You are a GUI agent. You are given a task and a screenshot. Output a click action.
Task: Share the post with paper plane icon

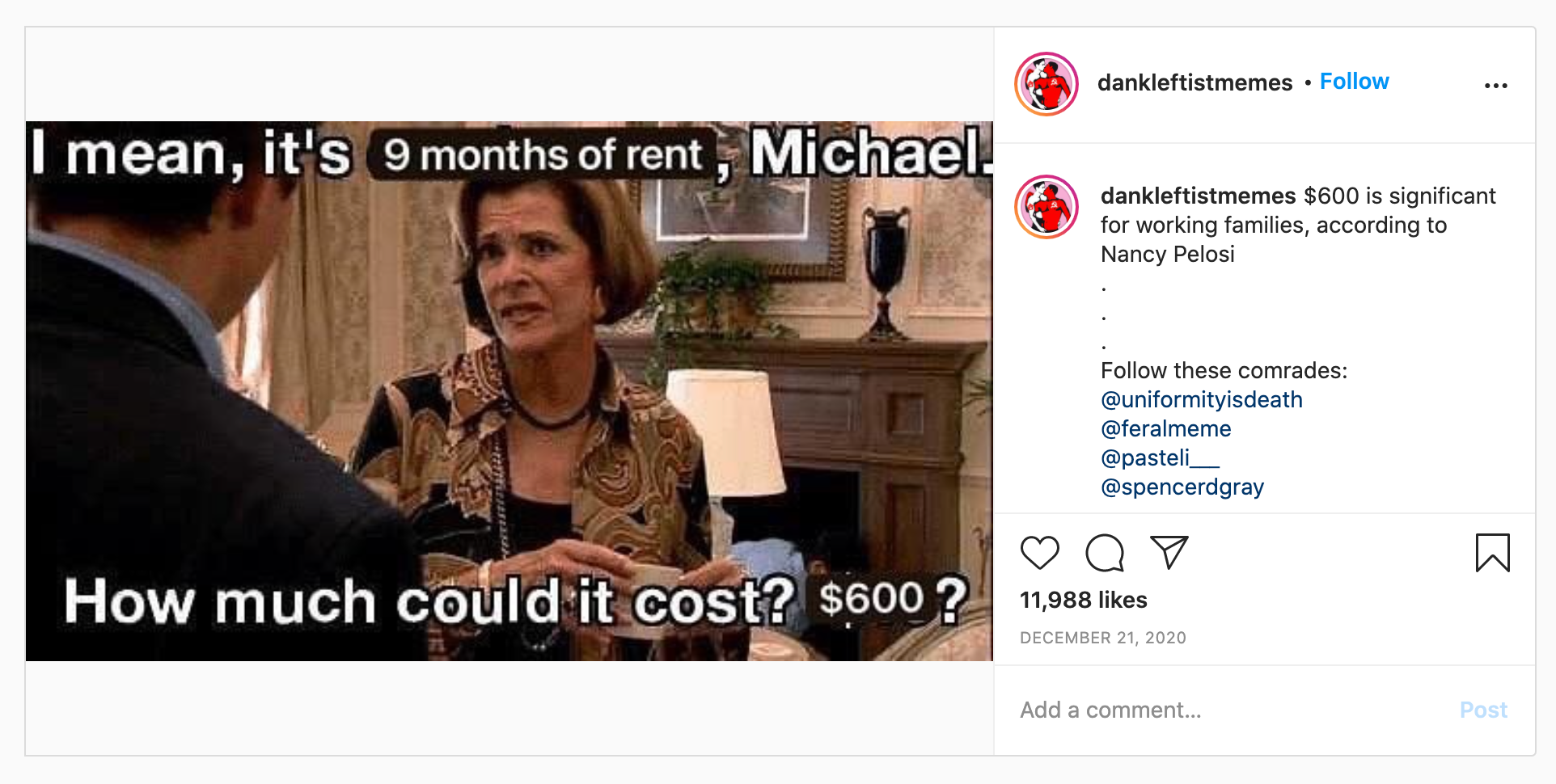point(1169,553)
